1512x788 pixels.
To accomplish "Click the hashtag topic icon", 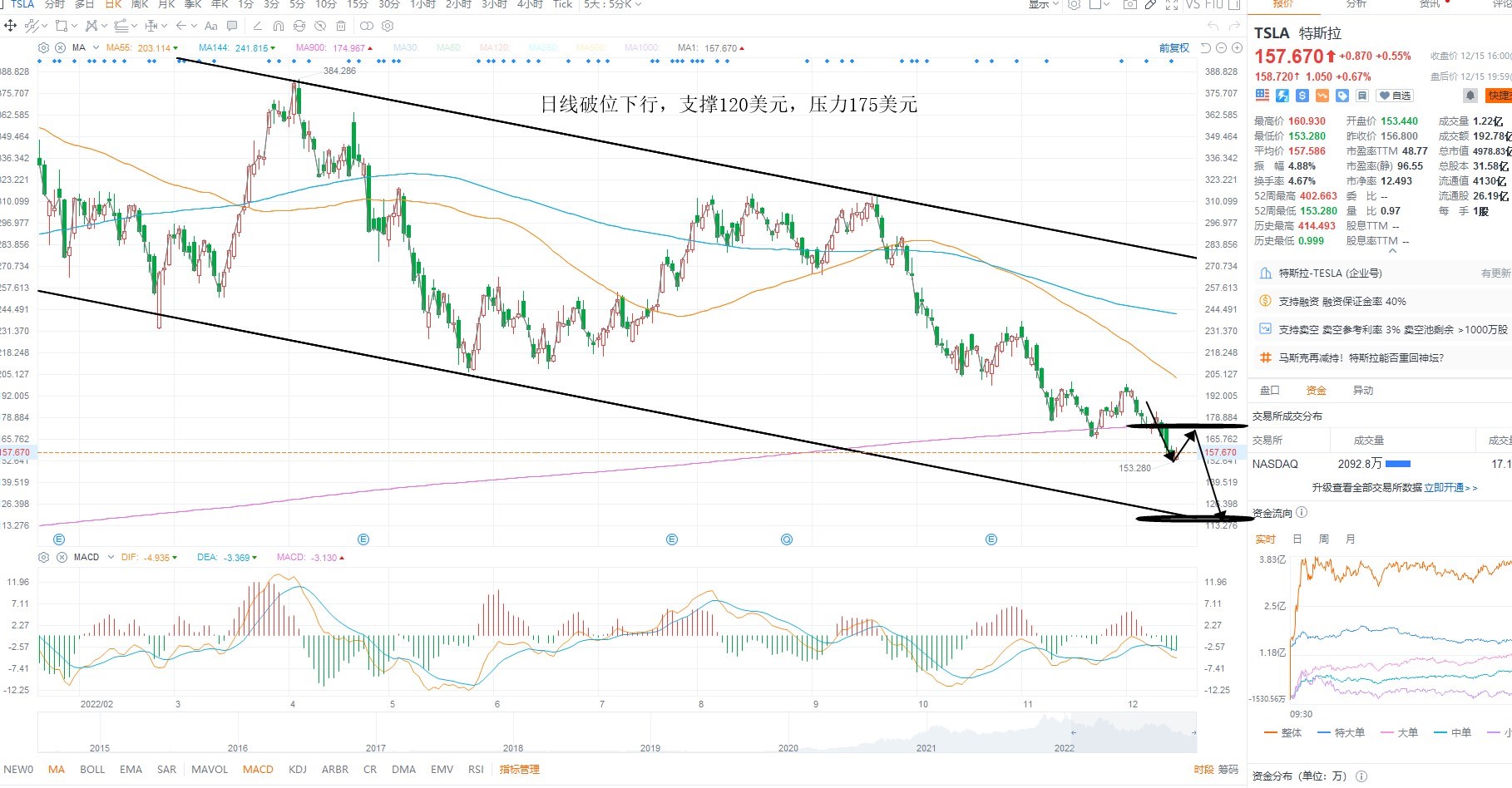I will click(1265, 357).
